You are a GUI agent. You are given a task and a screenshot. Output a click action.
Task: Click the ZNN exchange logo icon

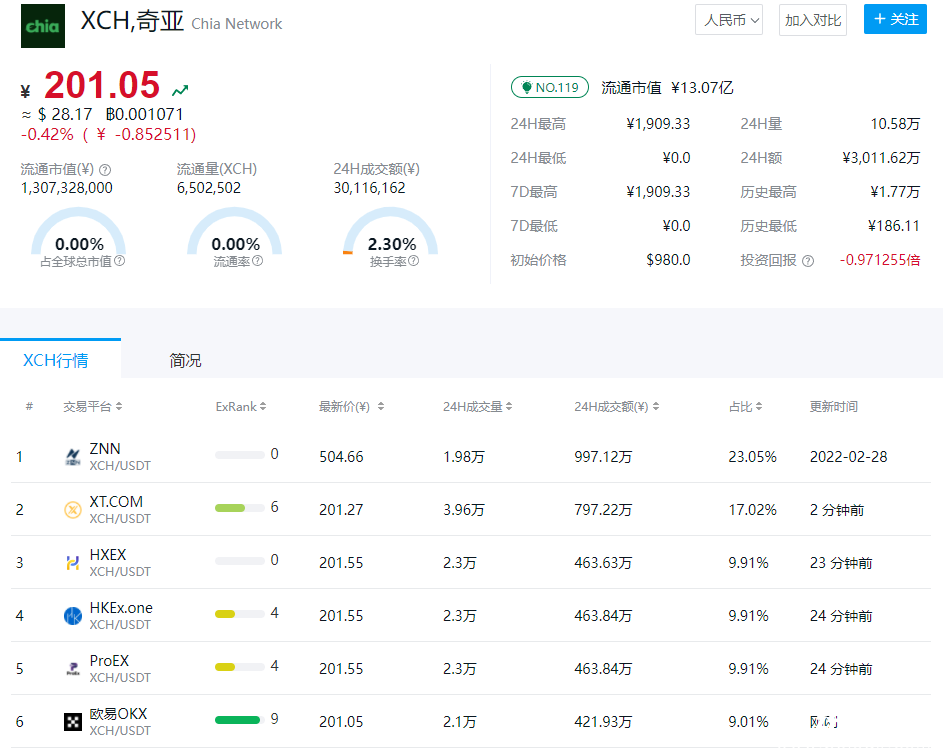click(x=72, y=457)
